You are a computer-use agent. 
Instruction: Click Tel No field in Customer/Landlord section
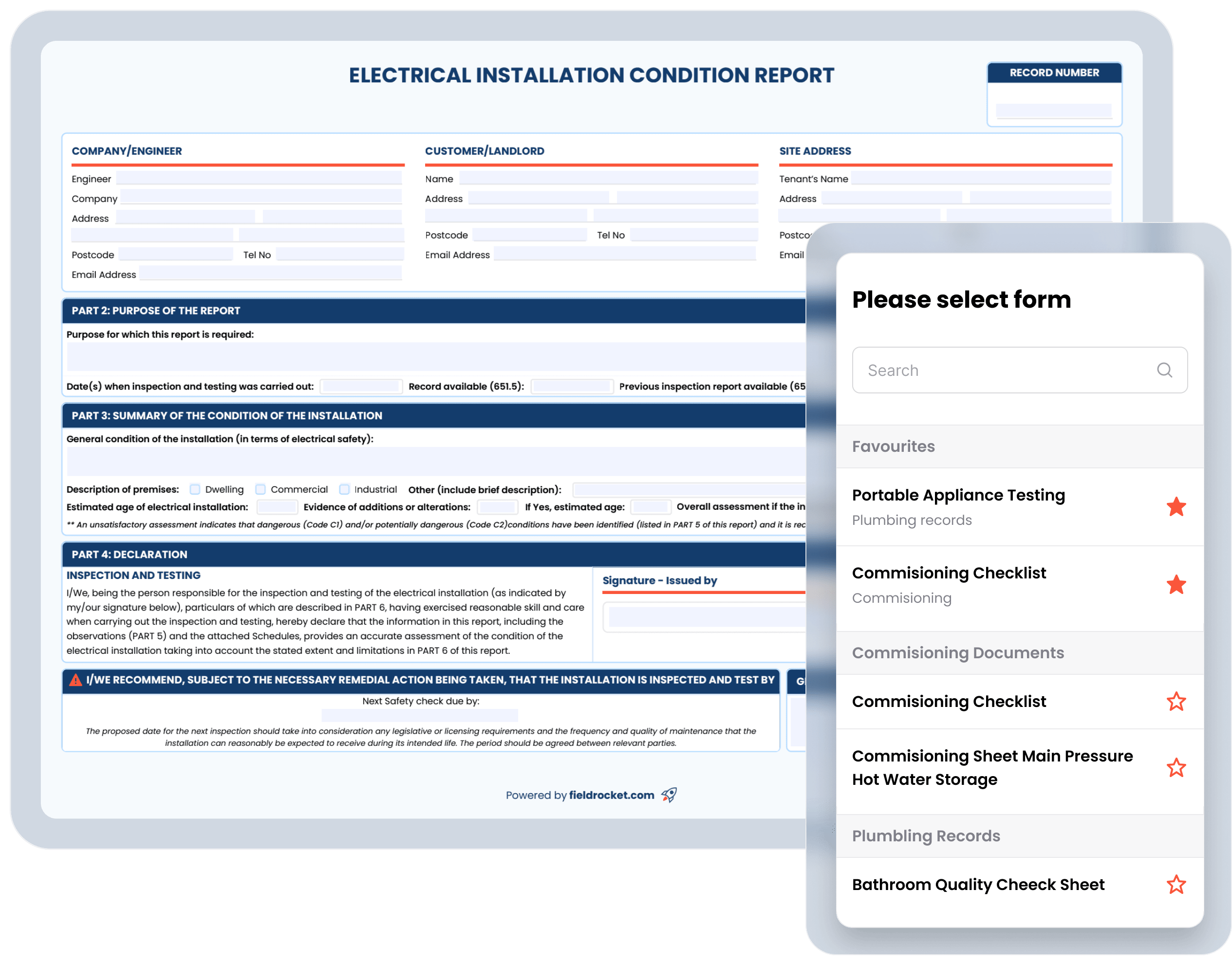(x=694, y=235)
